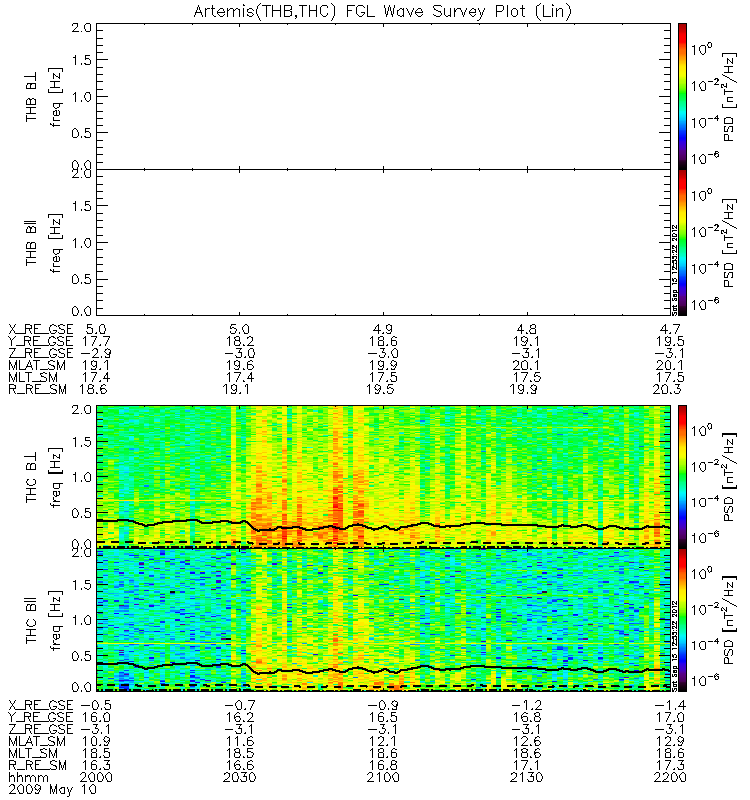Click the THC B∥ axis label

click(x=32, y=620)
